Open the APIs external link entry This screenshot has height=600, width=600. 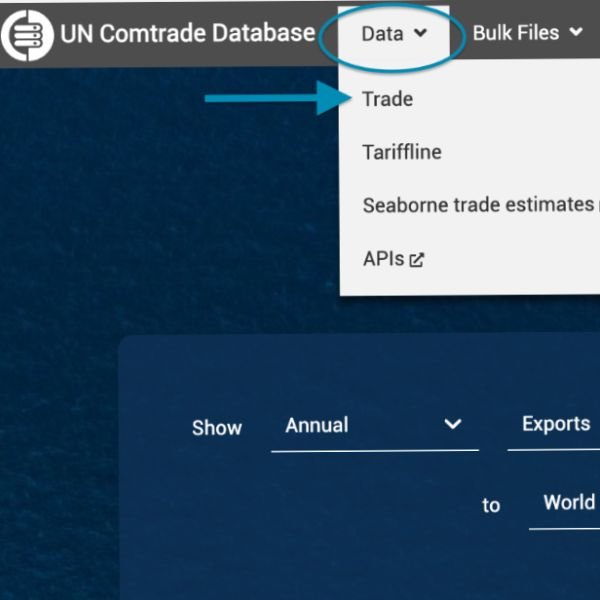[393, 259]
